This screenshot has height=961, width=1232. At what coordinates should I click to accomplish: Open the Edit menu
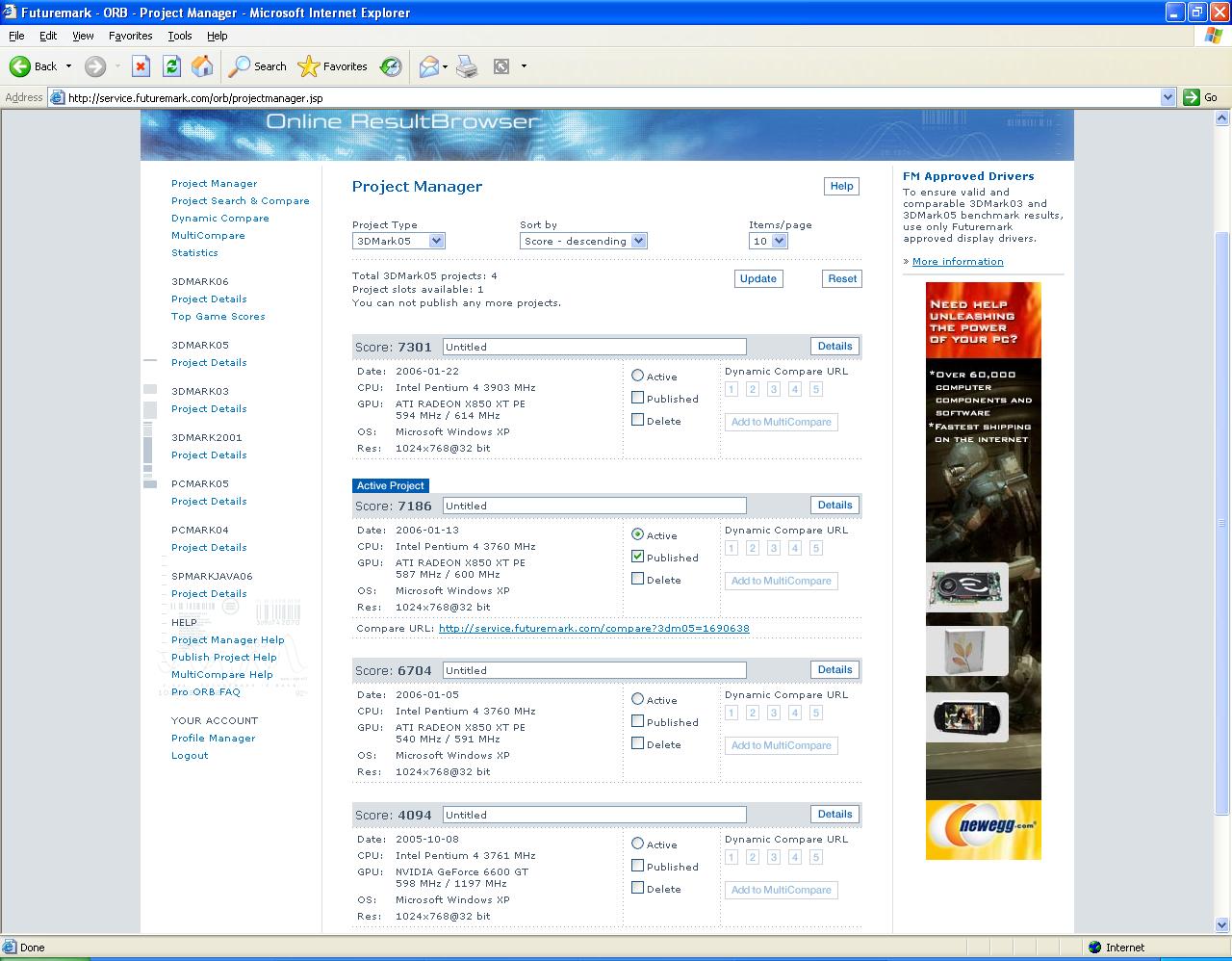pos(48,36)
